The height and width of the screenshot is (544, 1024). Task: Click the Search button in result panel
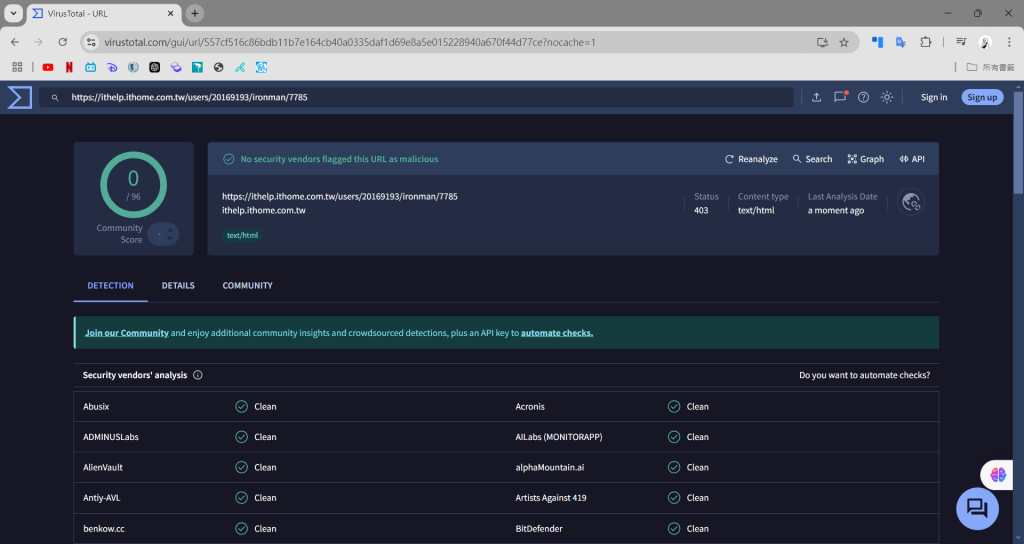point(812,159)
